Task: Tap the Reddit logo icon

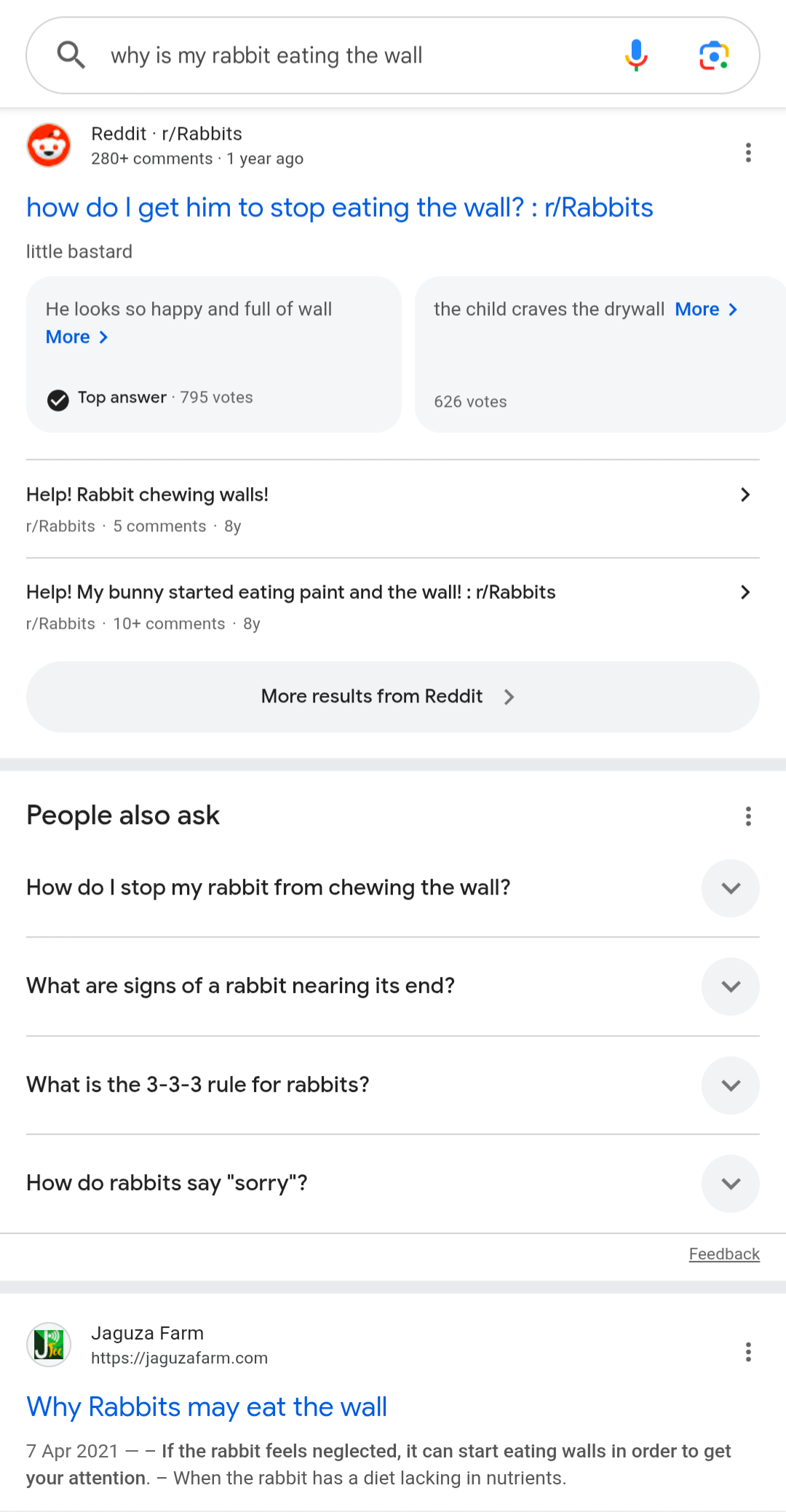Action: click(49, 145)
